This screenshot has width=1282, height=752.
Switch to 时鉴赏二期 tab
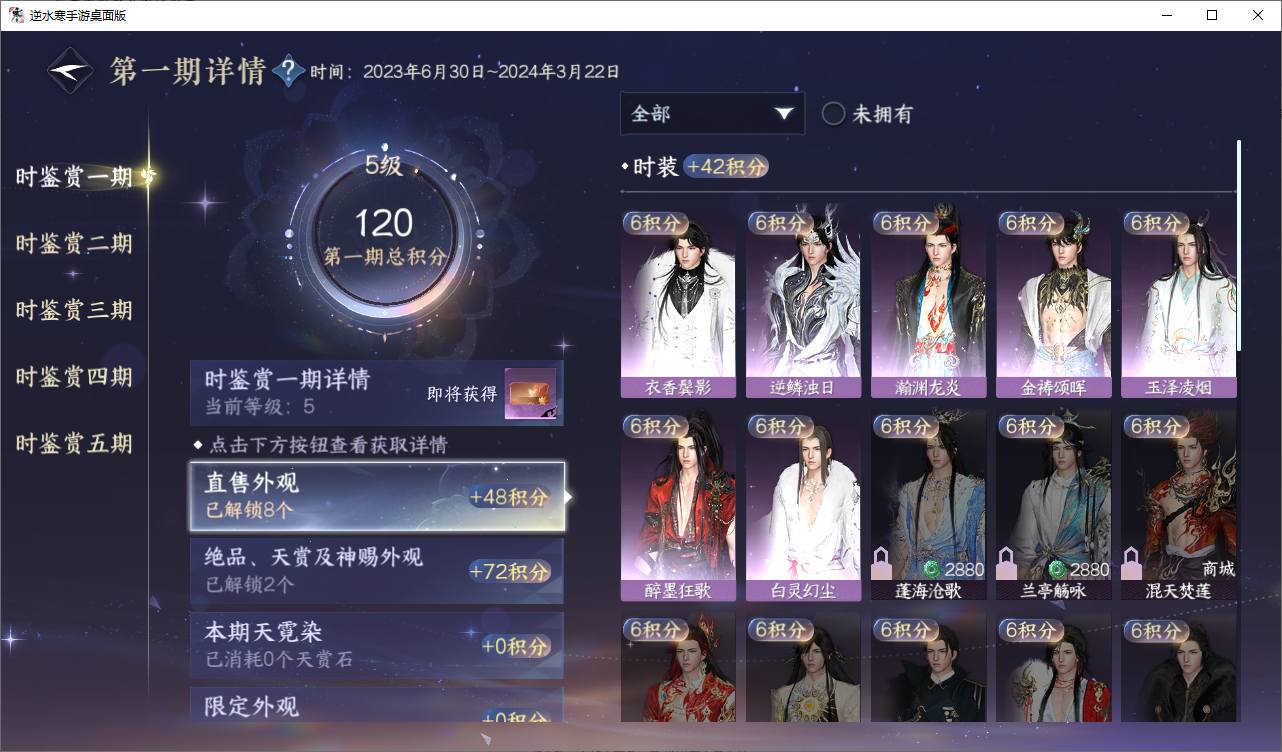(x=74, y=243)
